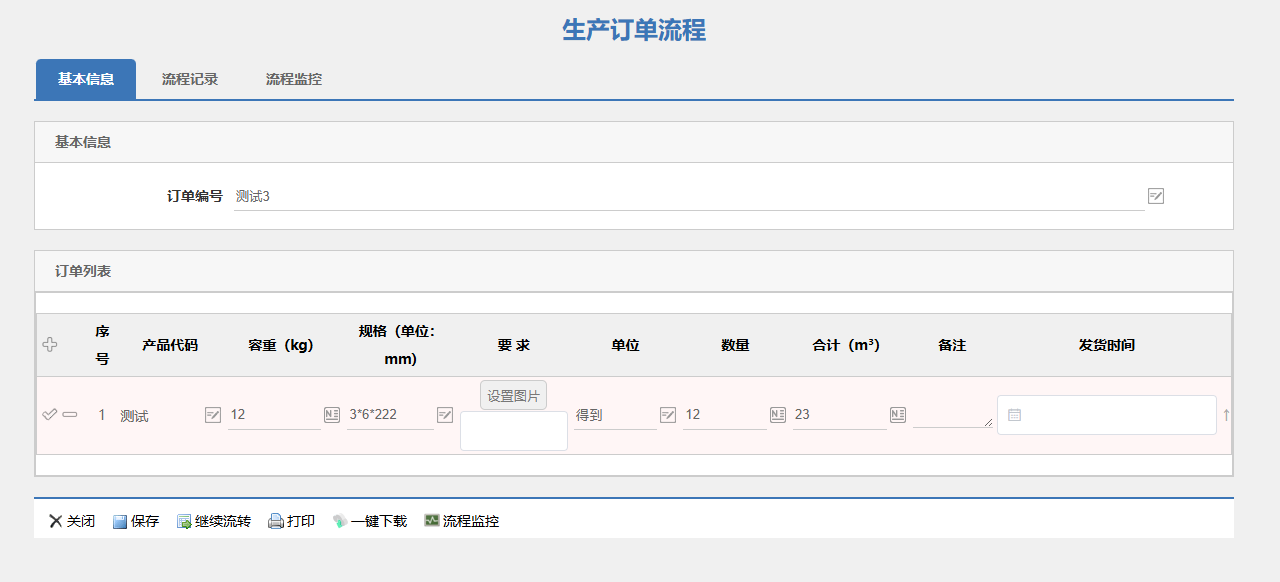Image resolution: width=1280 pixels, height=582 pixels.
Task: Switch to the 流程记录 tab
Action: [190, 79]
